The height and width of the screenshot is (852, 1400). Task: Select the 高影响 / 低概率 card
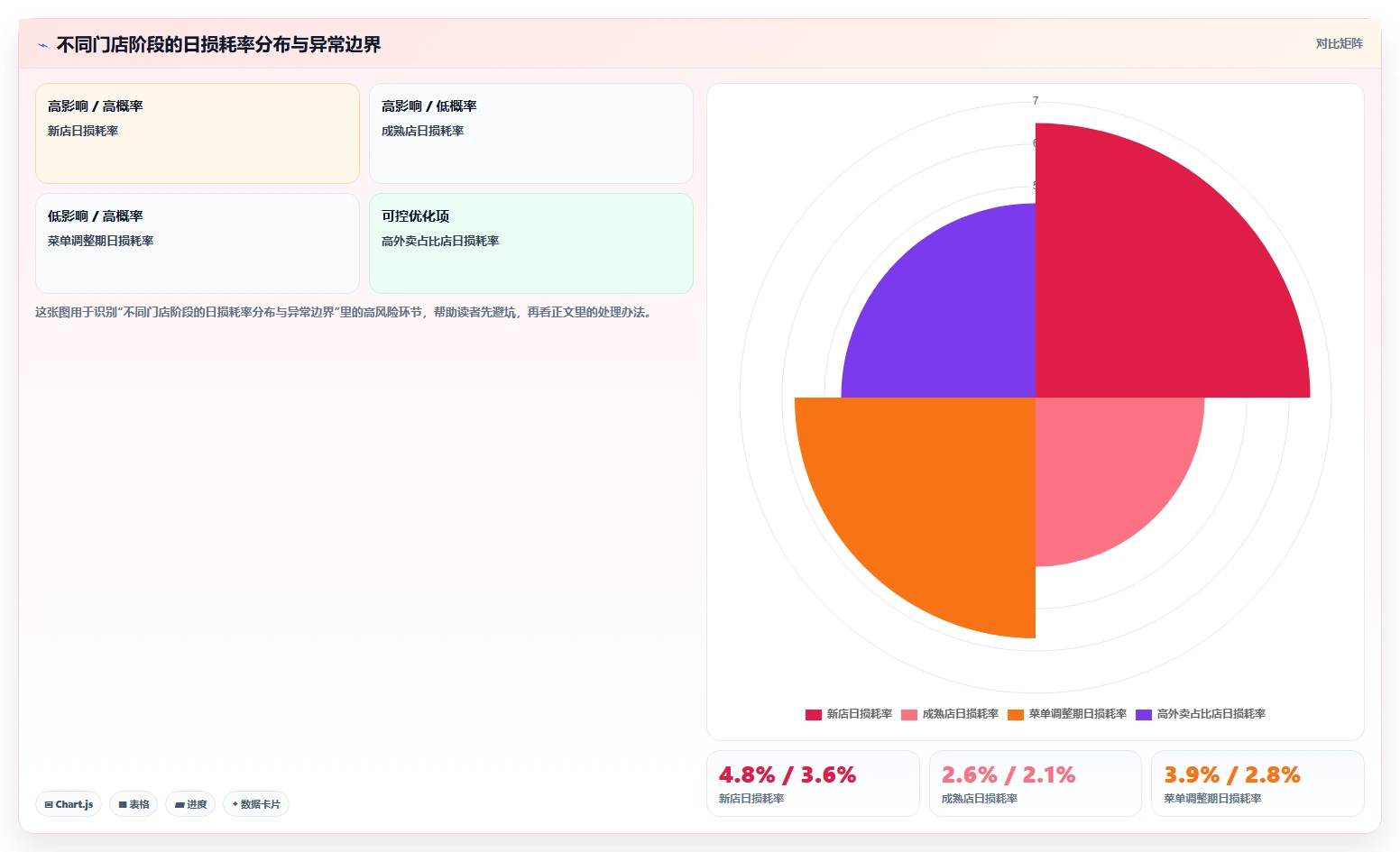pyautogui.click(x=531, y=133)
